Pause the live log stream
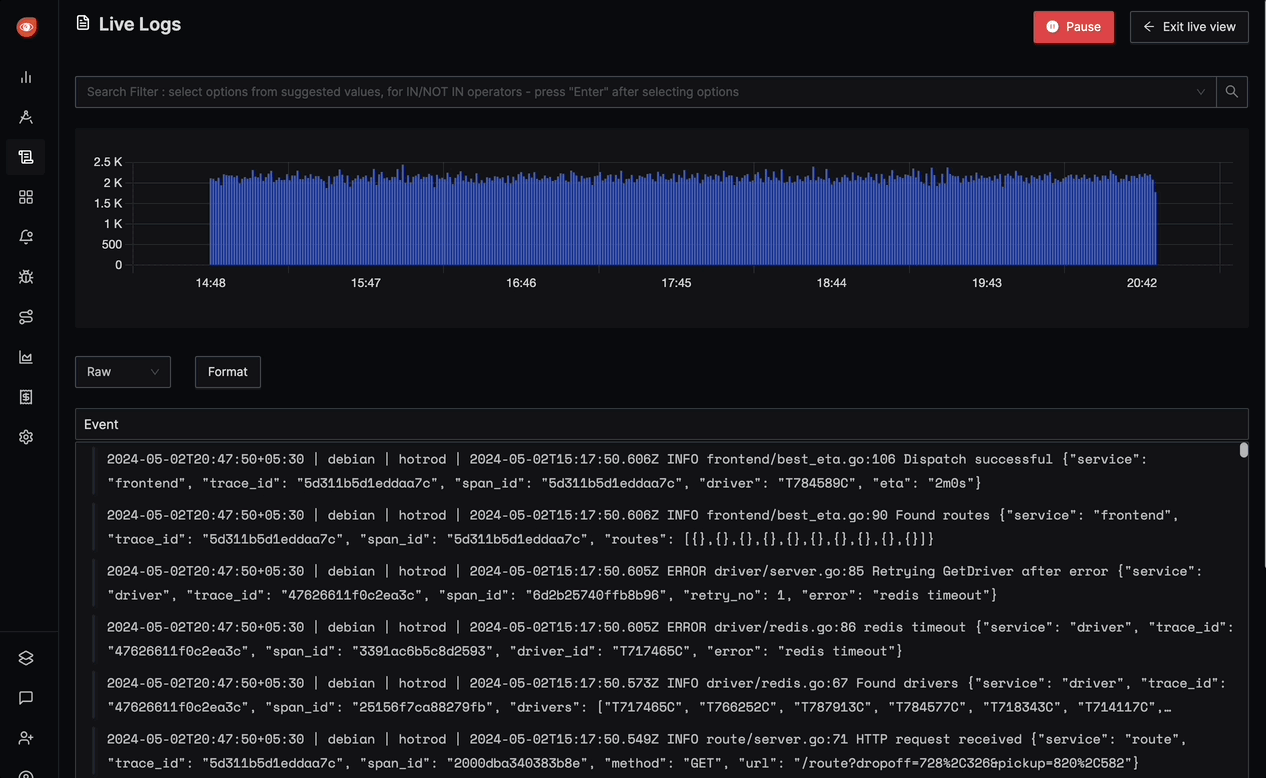This screenshot has height=778, width=1266. 1073,27
